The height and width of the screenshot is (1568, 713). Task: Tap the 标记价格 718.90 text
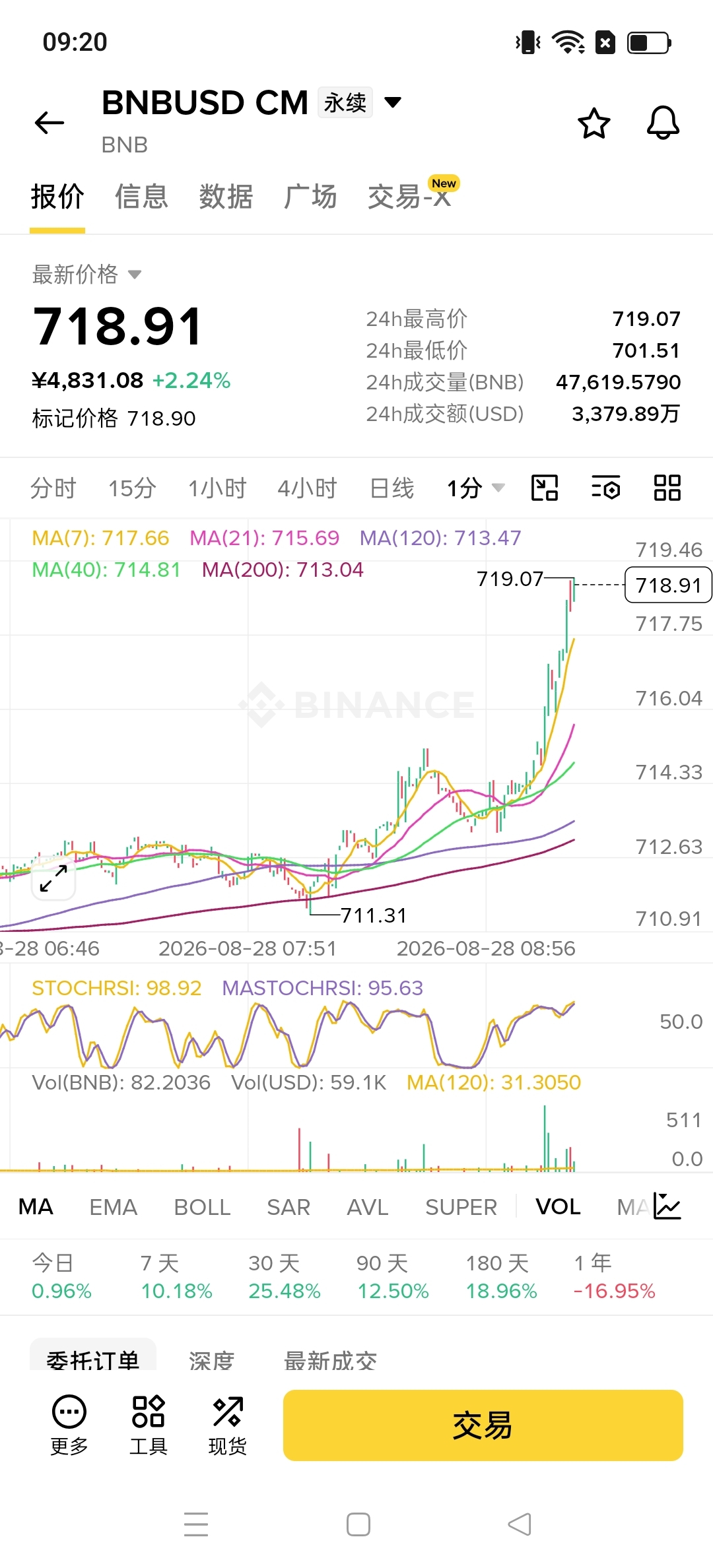point(114,418)
